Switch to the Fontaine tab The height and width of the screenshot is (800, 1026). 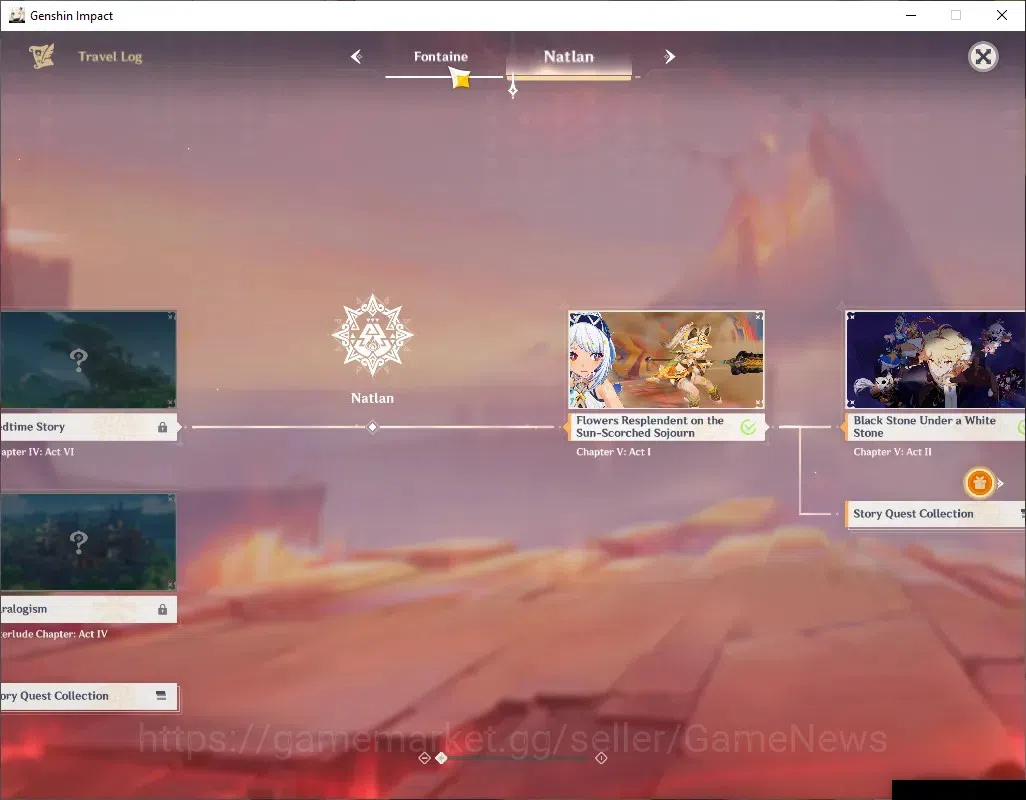[x=441, y=57]
